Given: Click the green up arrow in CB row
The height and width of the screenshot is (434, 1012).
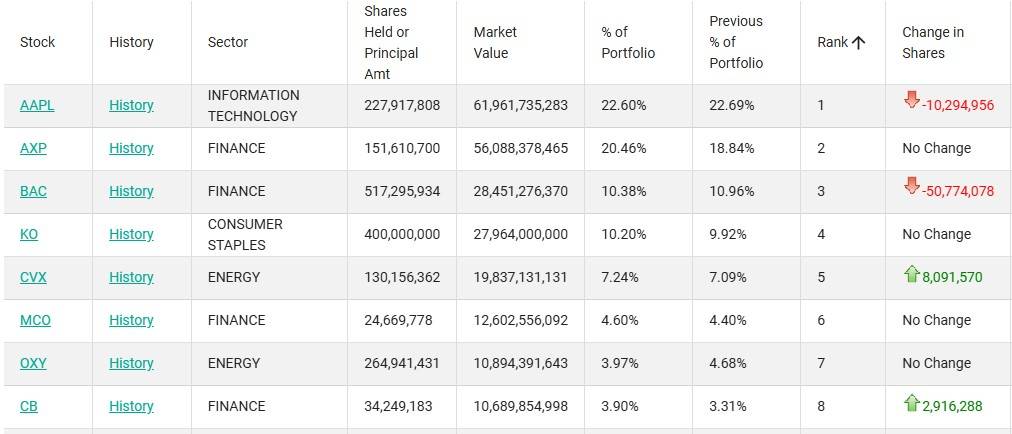Looking at the screenshot, I should (x=911, y=402).
